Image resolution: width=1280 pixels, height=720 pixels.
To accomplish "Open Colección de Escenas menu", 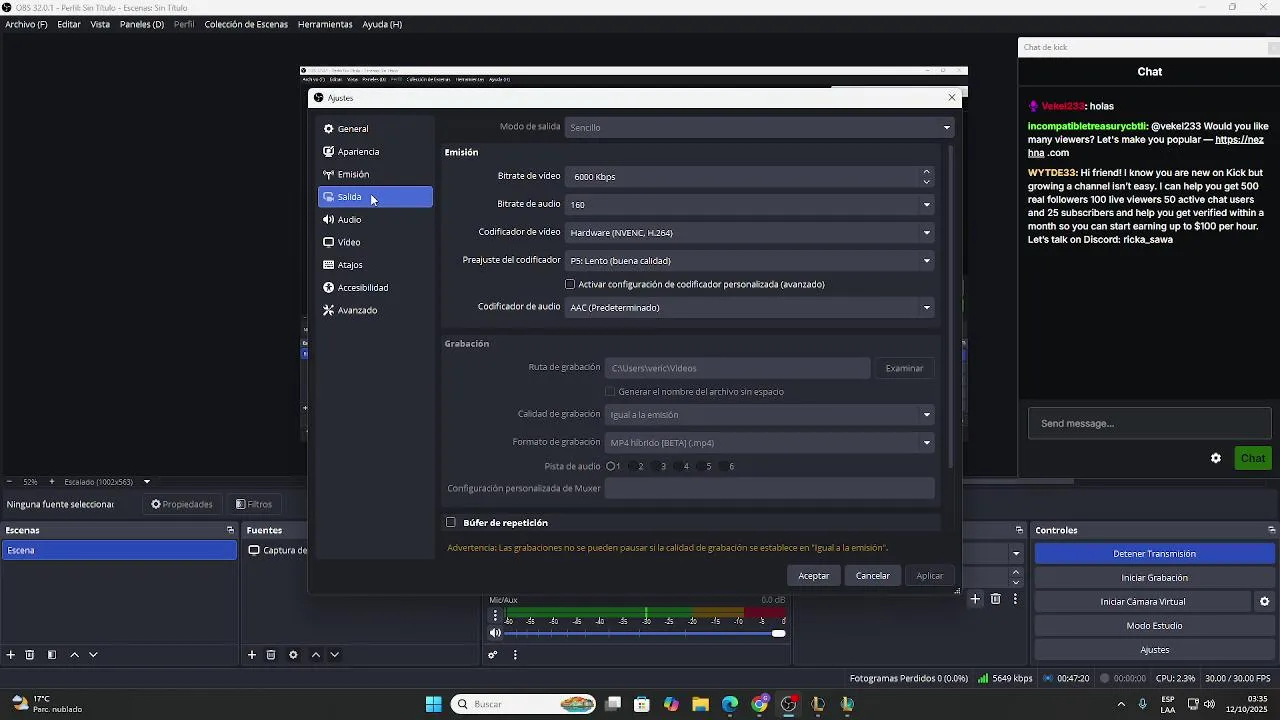I will coord(246,24).
